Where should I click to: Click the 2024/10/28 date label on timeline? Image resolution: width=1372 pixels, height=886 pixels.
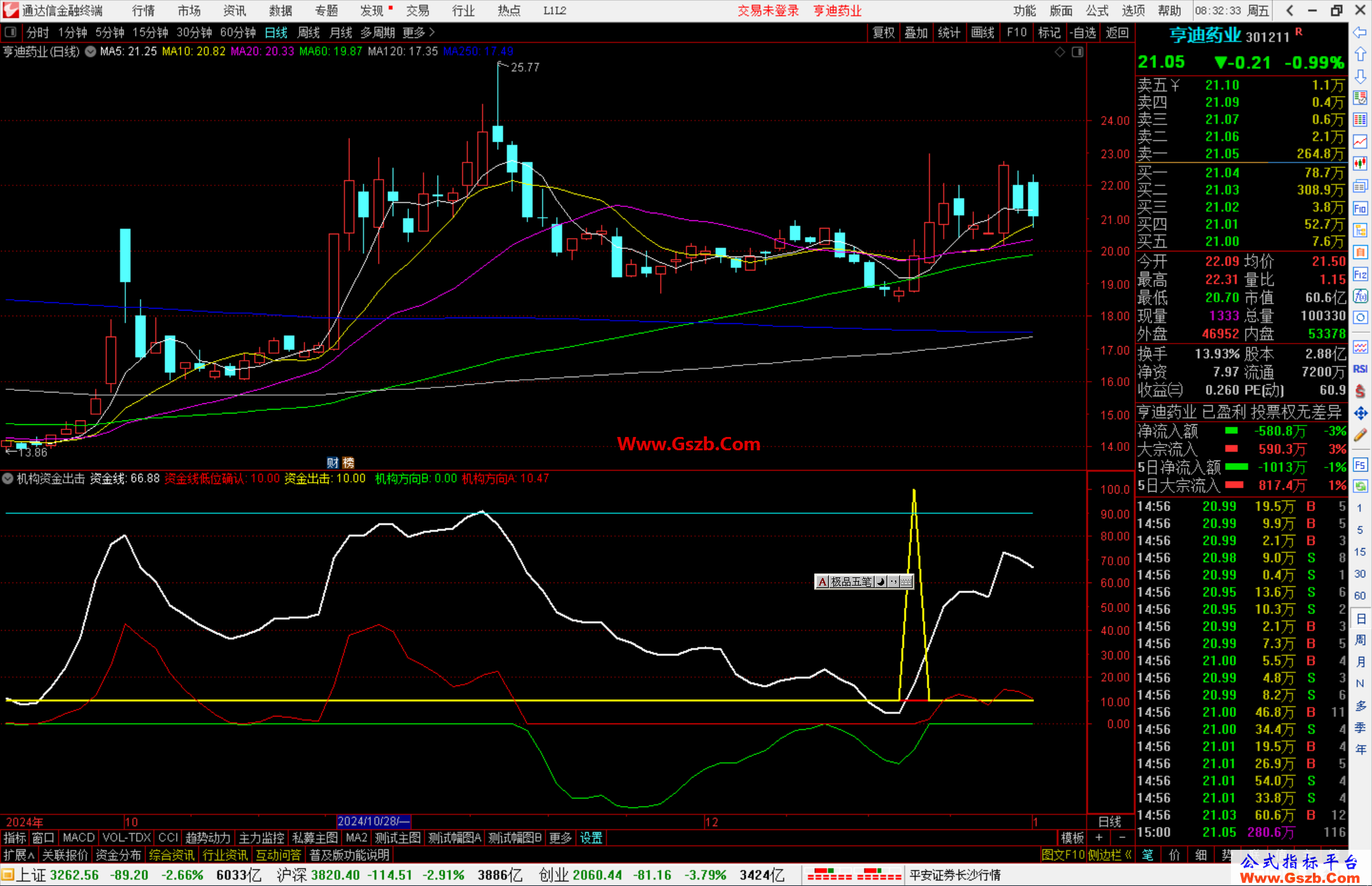(x=373, y=821)
